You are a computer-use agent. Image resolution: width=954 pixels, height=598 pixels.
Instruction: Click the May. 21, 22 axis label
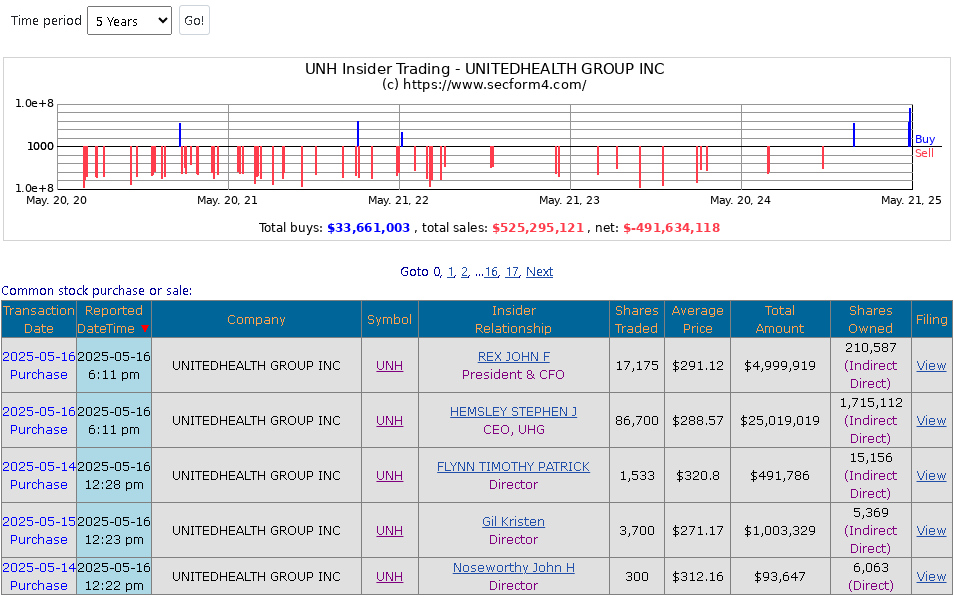398,200
